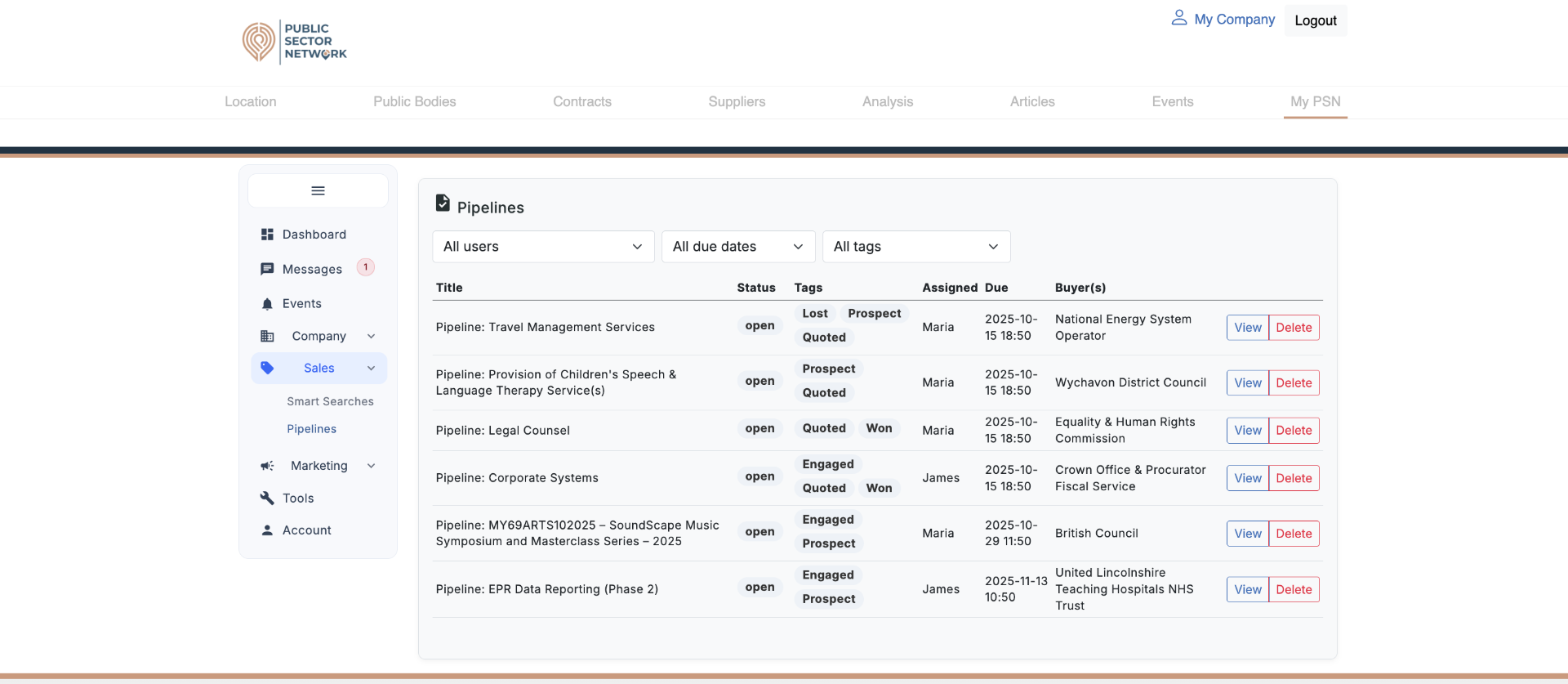The width and height of the screenshot is (1568, 684).
Task: Click the 2025-11-13 10:50 due date
Action: pos(1016,589)
